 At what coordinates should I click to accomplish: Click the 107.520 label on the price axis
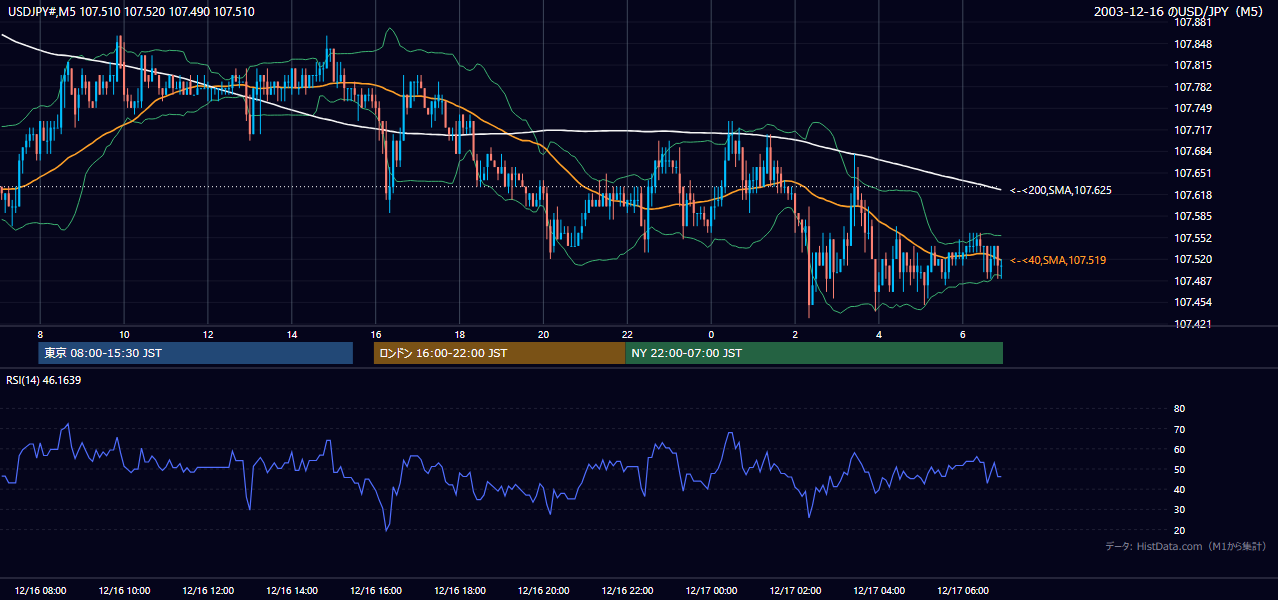click(1193, 259)
